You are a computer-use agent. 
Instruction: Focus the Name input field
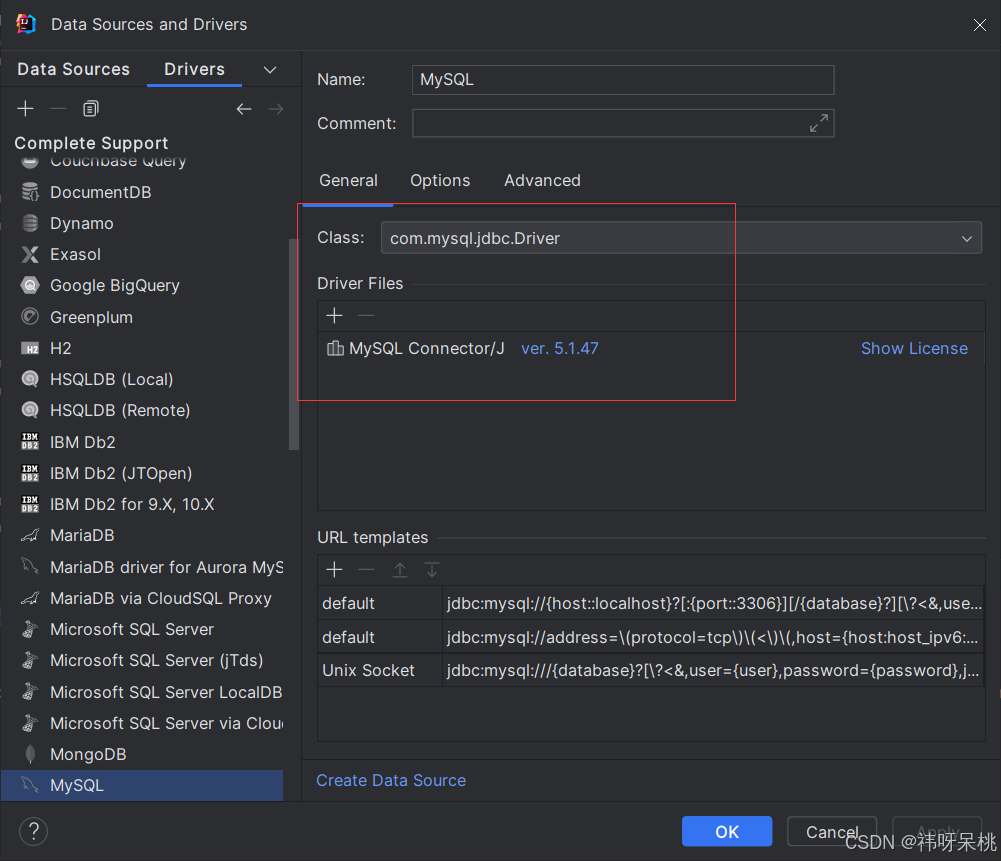[623, 80]
